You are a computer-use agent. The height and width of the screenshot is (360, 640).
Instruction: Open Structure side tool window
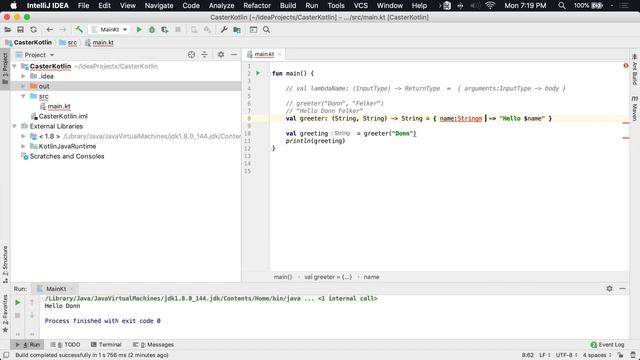5,264
